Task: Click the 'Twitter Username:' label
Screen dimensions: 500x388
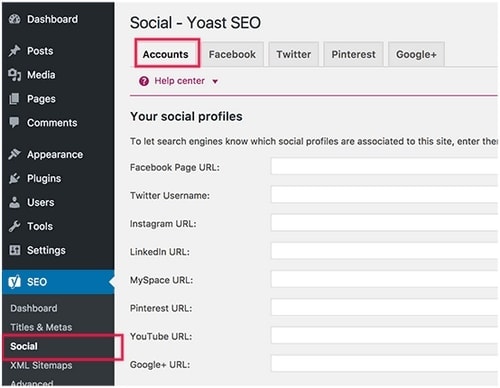Action: click(x=170, y=195)
